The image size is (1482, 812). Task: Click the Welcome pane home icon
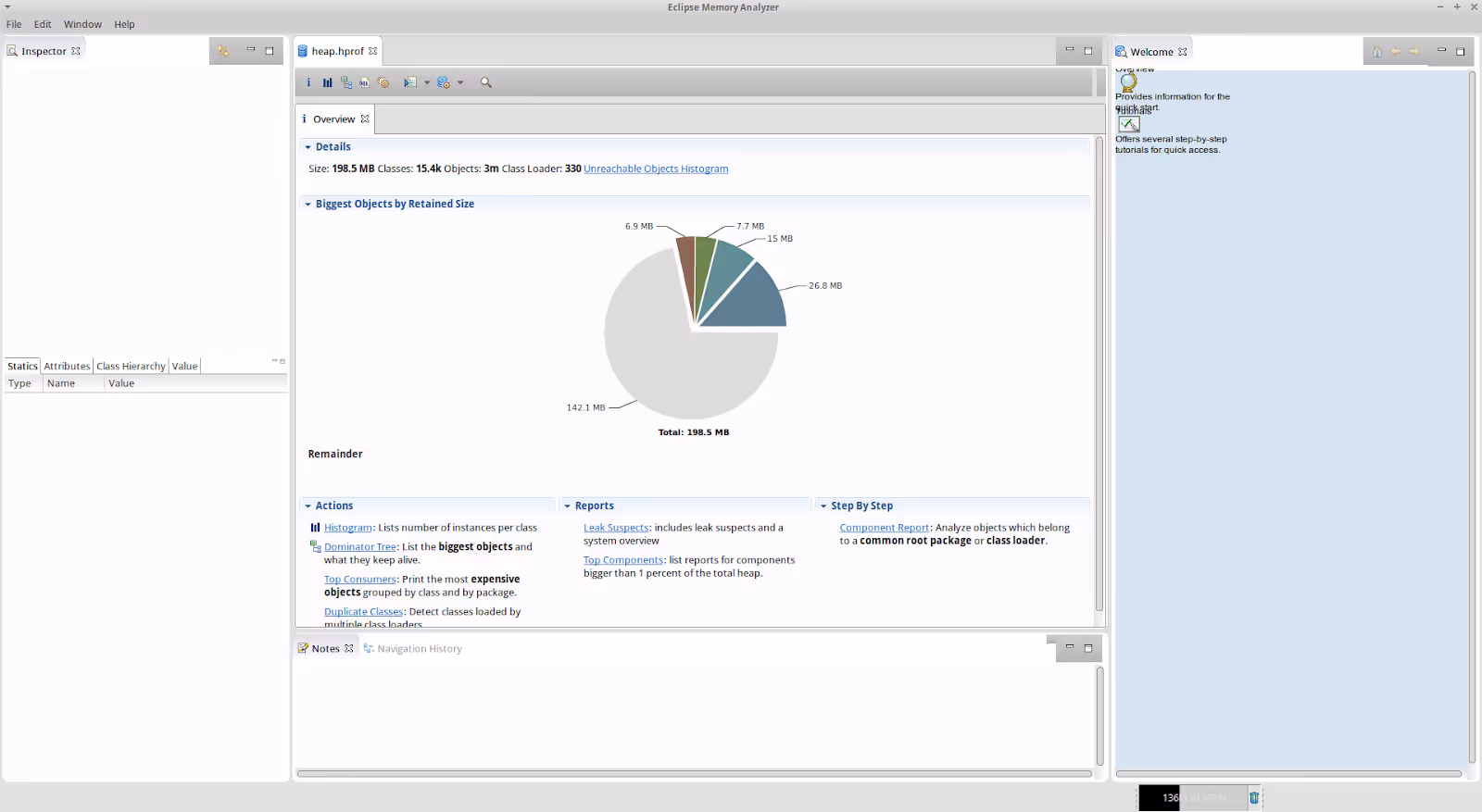pyautogui.click(x=1377, y=52)
